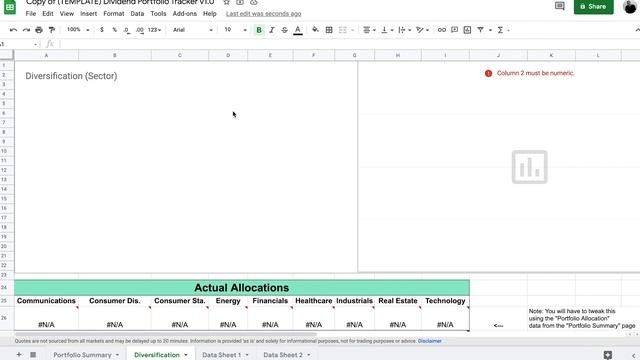The width and height of the screenshot is (640, 360).
Task: Toggle bold formatting
Action: 259,30
